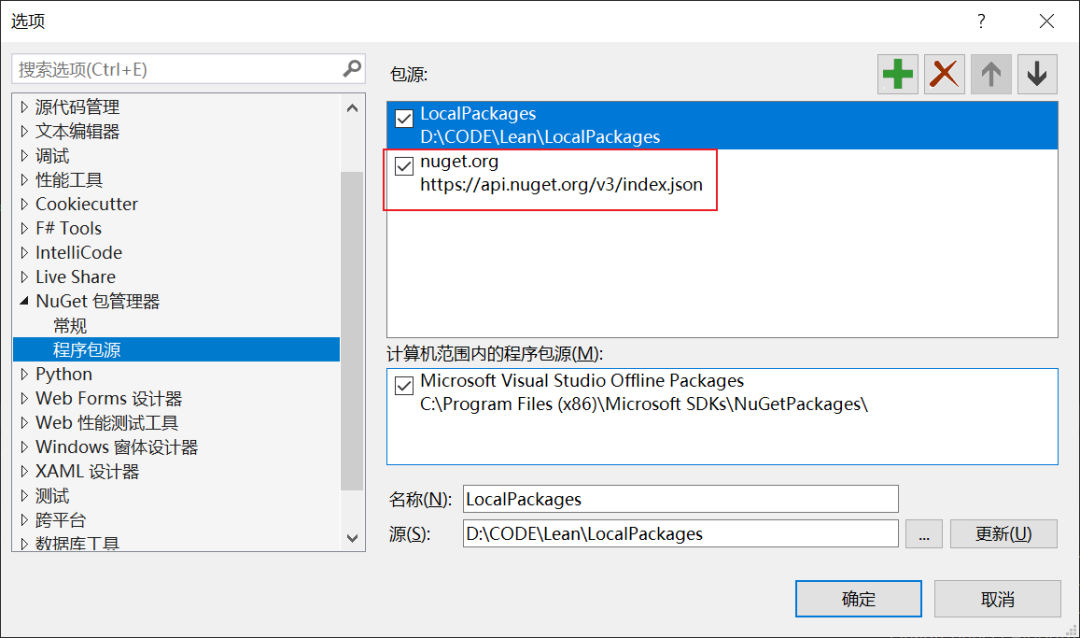Toggle Microsoft Visual Studio Offline Packages checkbox
This screenshot has width=1080, height=638.
click(x=404, y=385)
